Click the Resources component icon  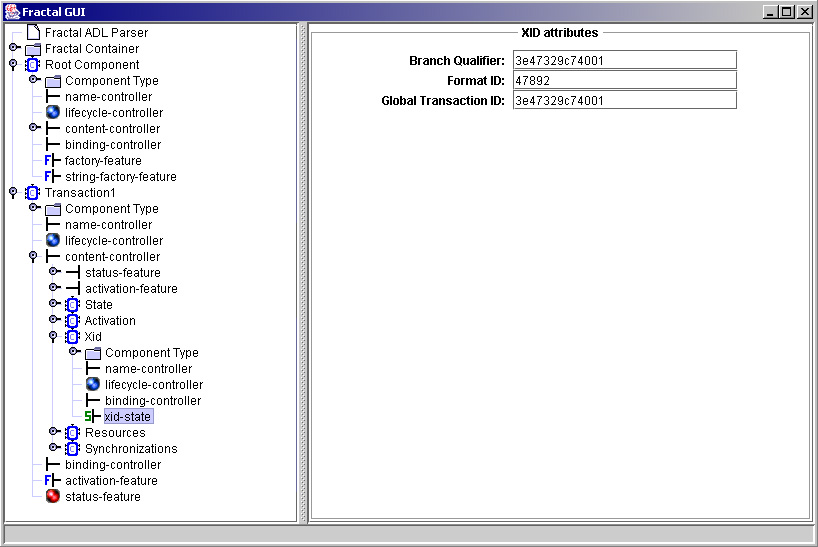tap(73, 433)
